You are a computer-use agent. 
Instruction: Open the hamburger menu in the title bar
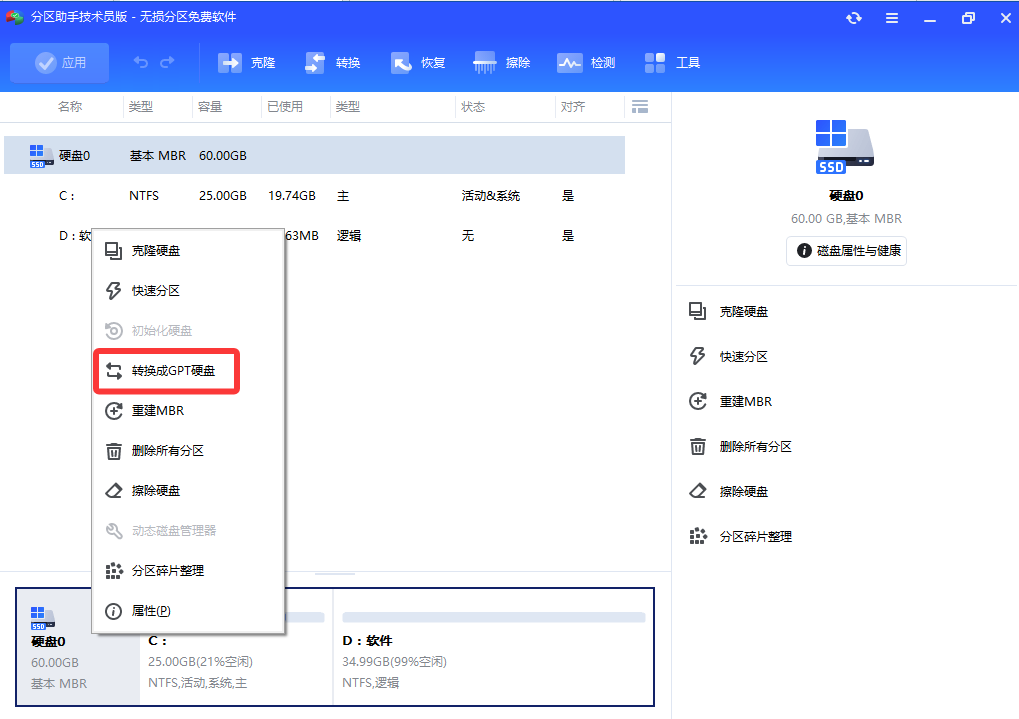point(891,17)
